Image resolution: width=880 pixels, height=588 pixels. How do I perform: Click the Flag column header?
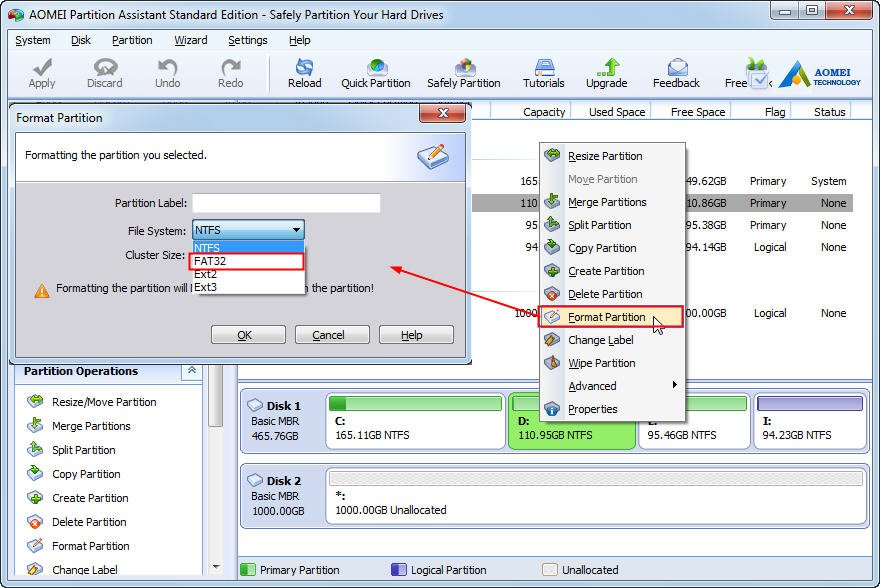774,112
